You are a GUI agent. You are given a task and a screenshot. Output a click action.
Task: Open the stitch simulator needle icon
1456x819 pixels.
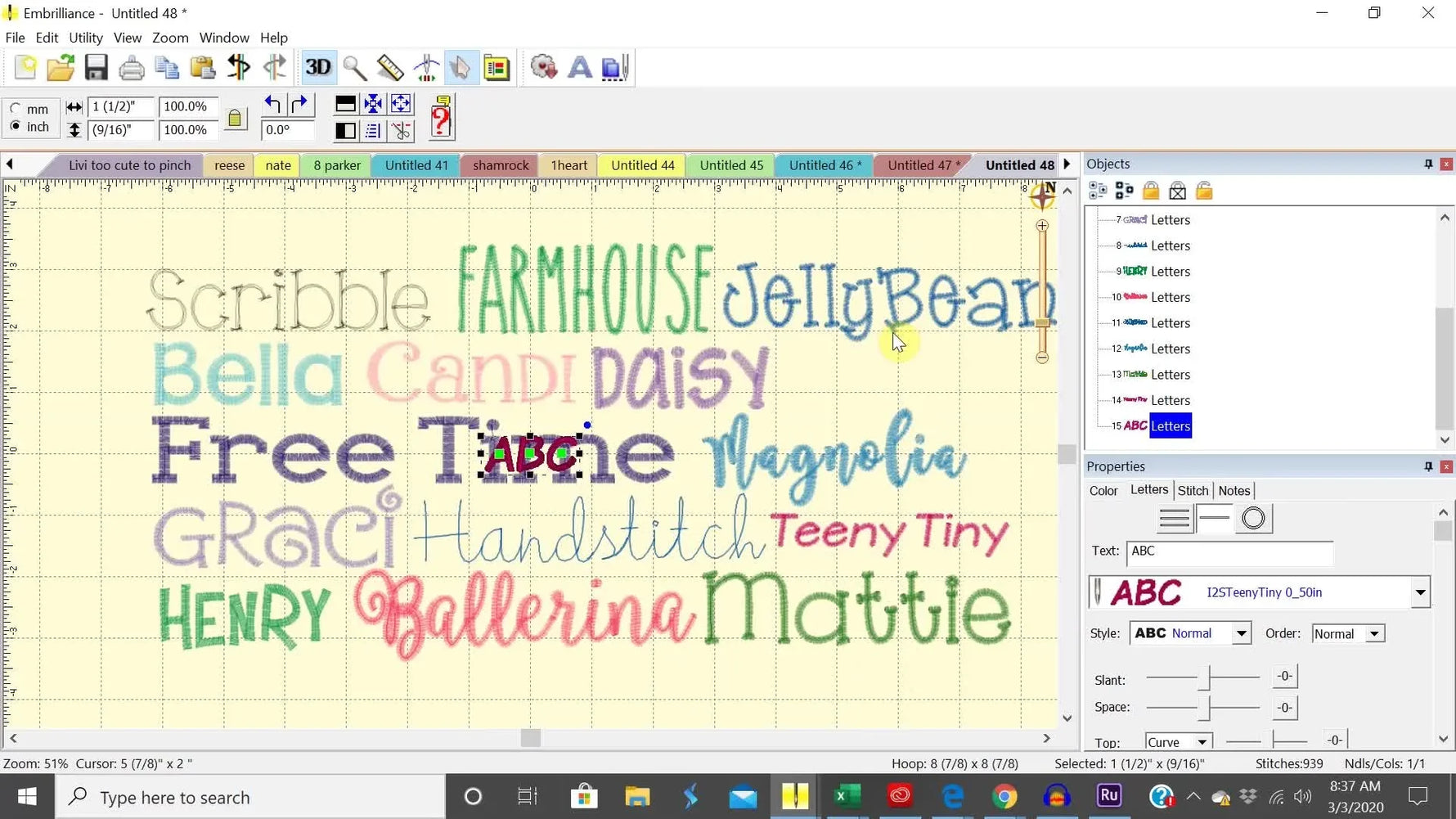(426, 68)
